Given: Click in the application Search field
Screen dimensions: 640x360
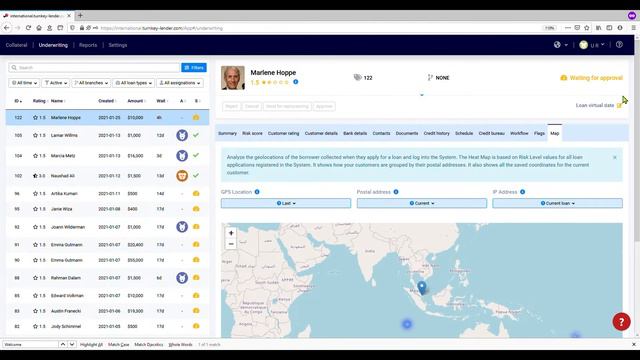Looking at the screenshot, I should (x=94, y=67).
